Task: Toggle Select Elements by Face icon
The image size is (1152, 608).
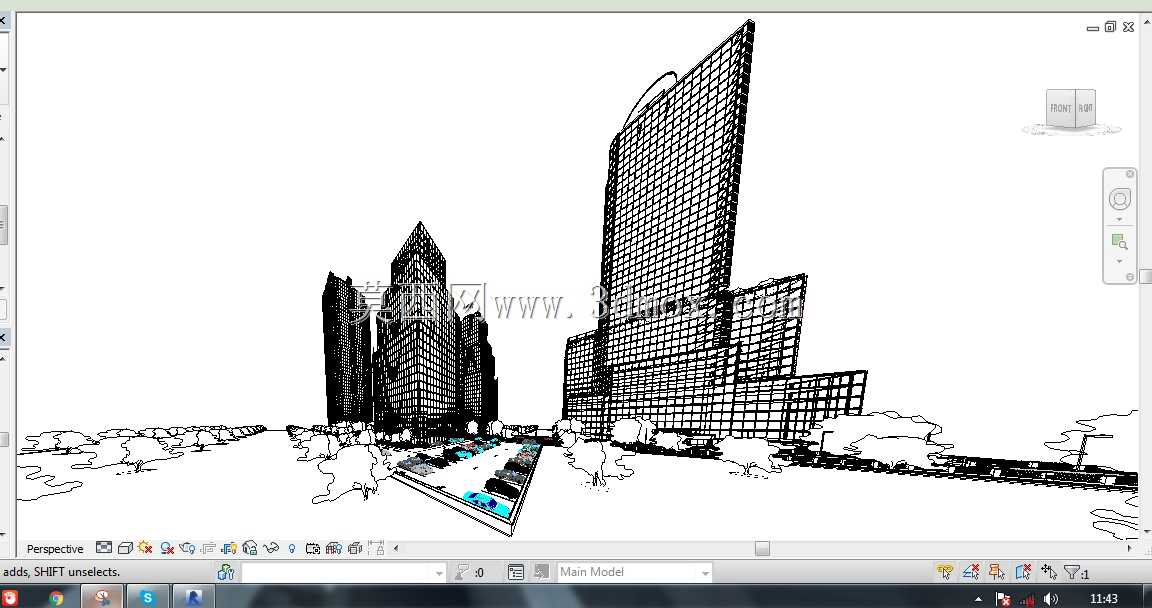Action: (1023, 572)
